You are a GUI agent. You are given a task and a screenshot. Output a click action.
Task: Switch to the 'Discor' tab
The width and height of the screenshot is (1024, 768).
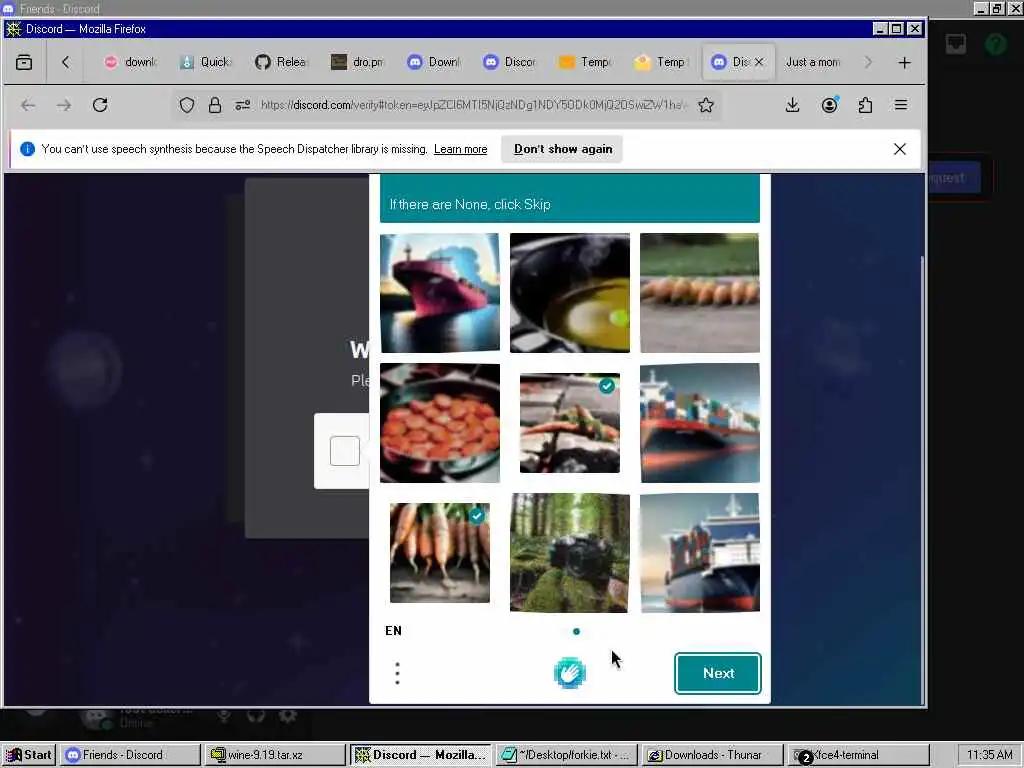pyautogui.click(x=510, y=62)
